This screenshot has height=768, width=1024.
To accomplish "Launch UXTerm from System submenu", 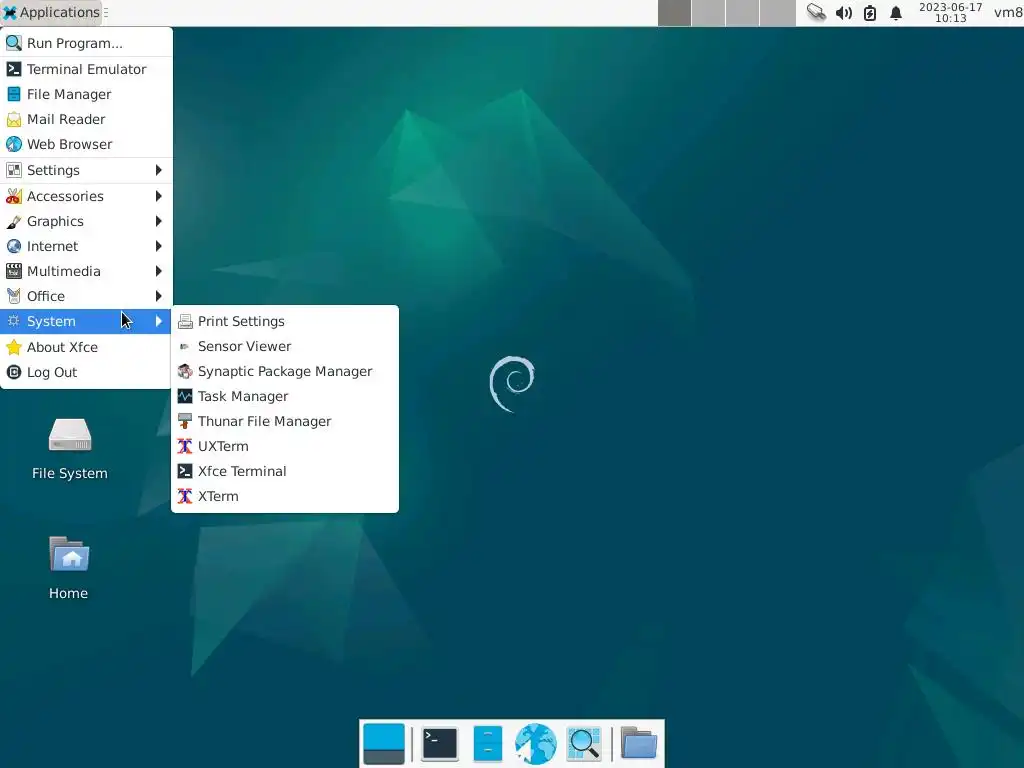I will (285, 446).
